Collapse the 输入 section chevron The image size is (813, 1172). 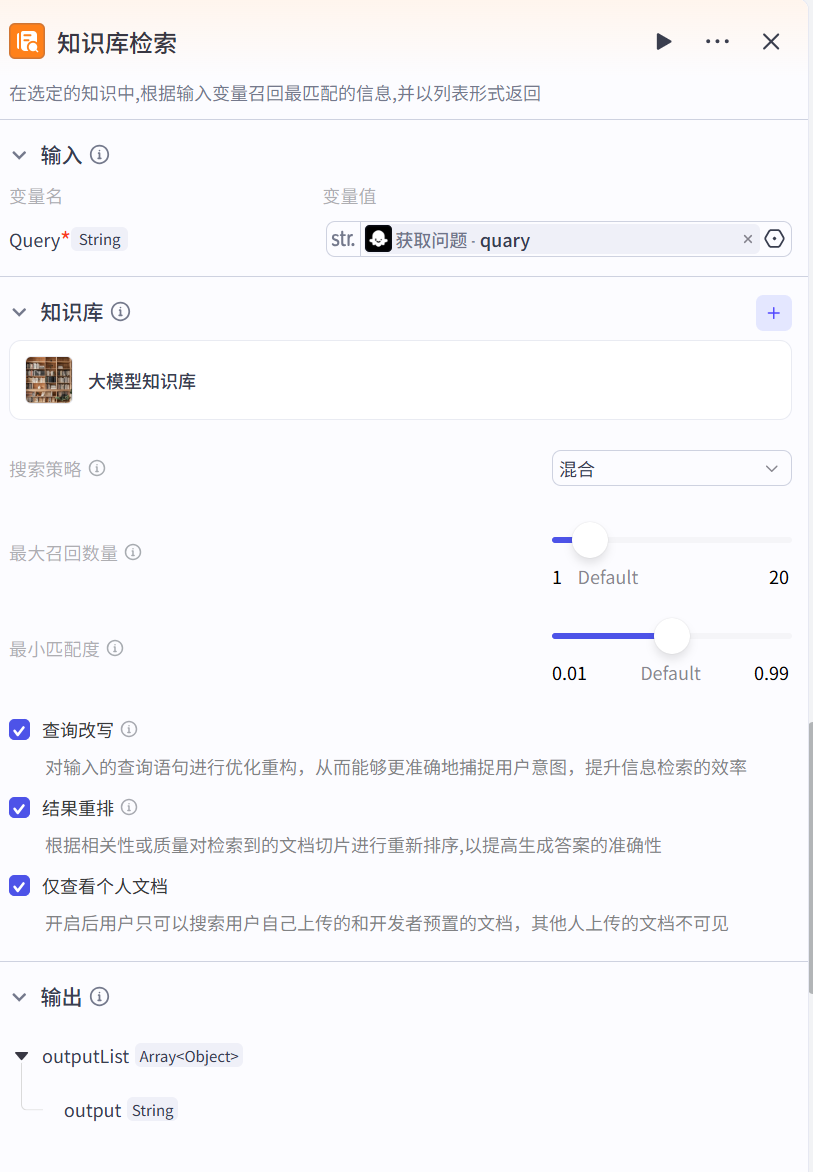19,155
